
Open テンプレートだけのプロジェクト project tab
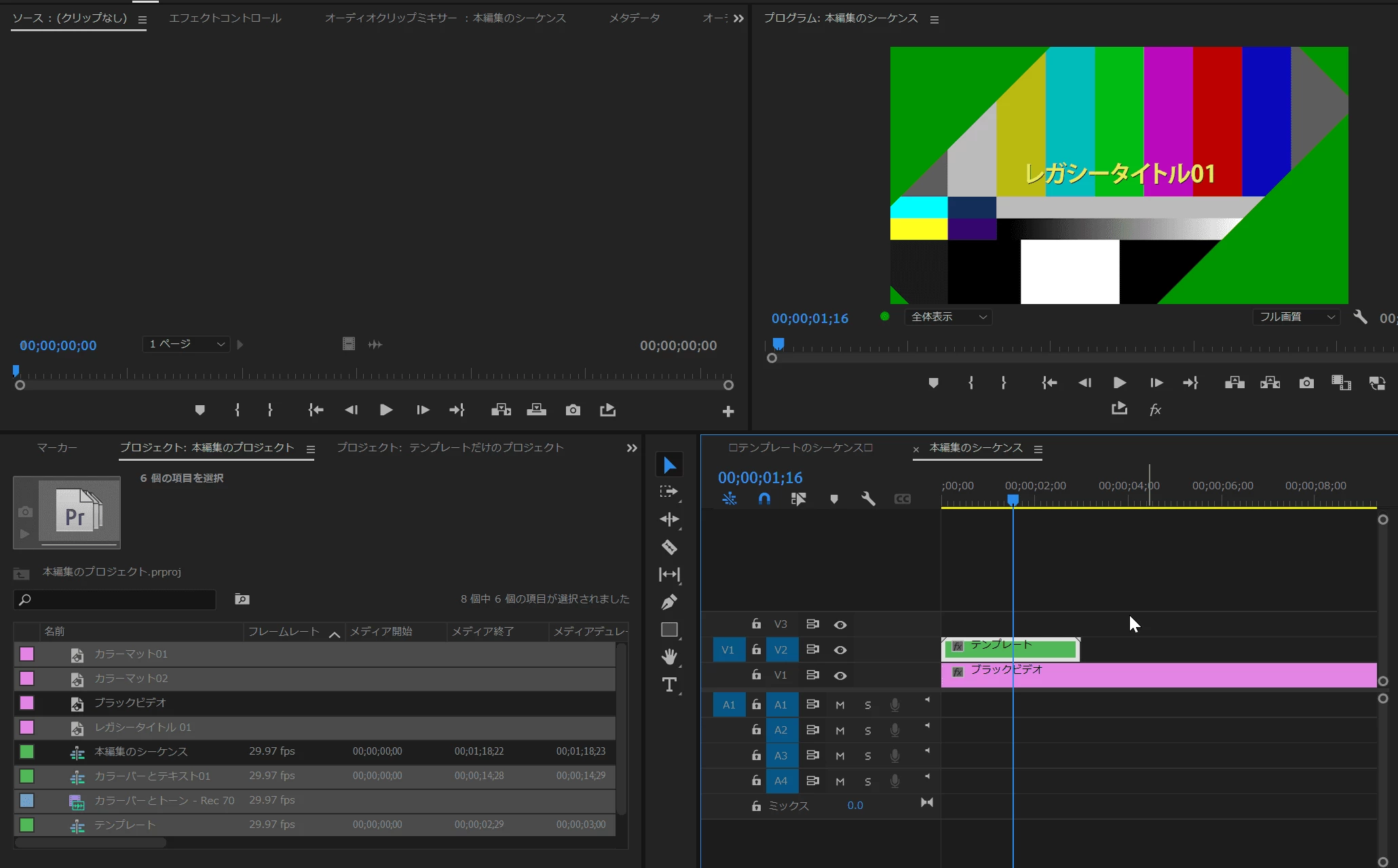click(x=450, y=447)
